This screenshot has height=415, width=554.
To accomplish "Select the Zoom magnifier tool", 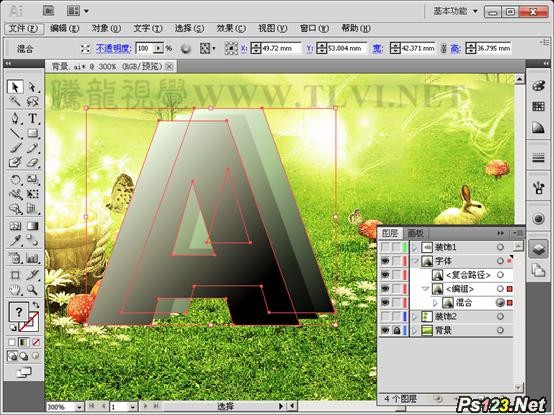I will [x=32, y=290].
